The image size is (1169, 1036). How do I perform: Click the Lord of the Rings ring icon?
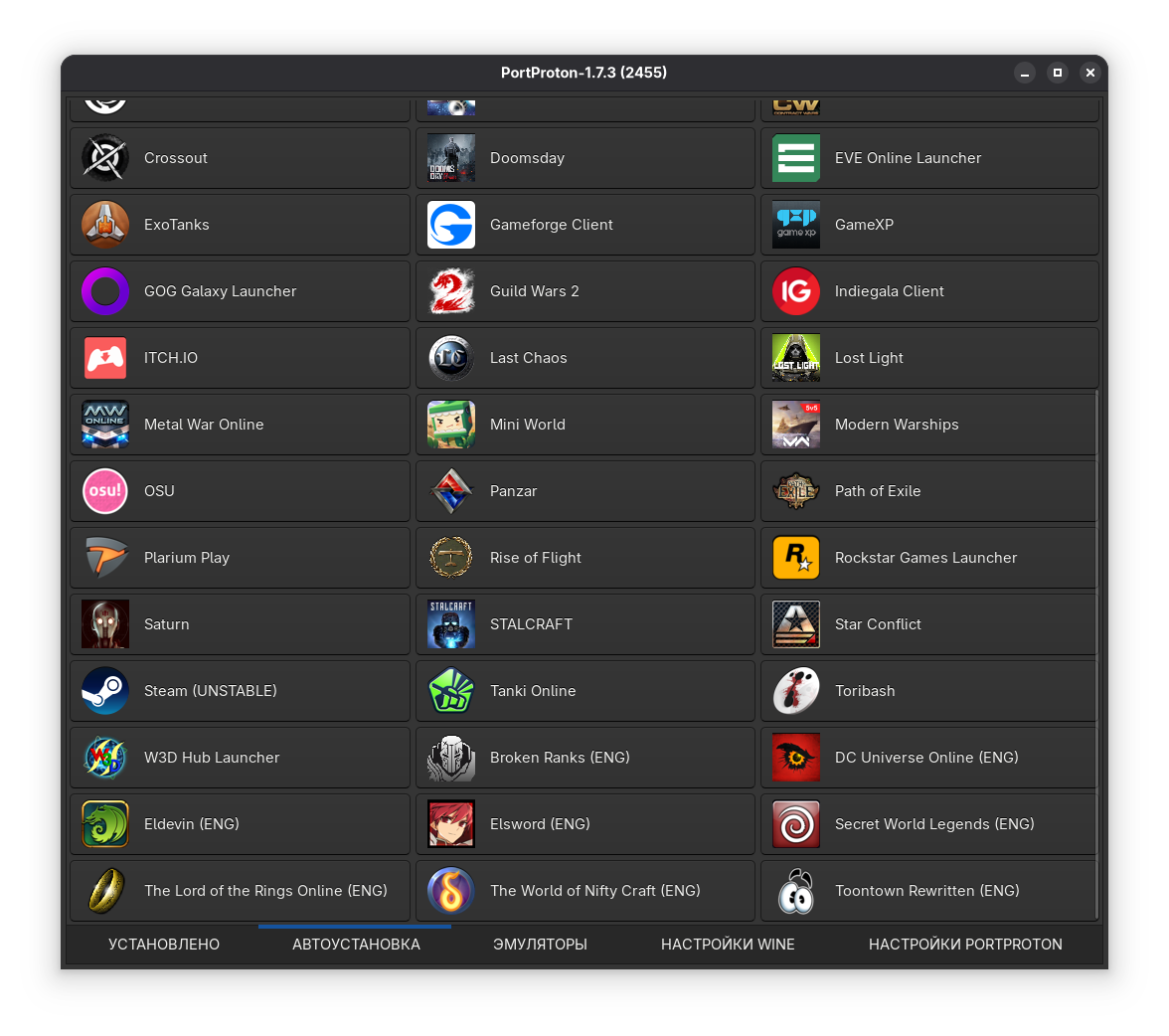click(104, 891)
